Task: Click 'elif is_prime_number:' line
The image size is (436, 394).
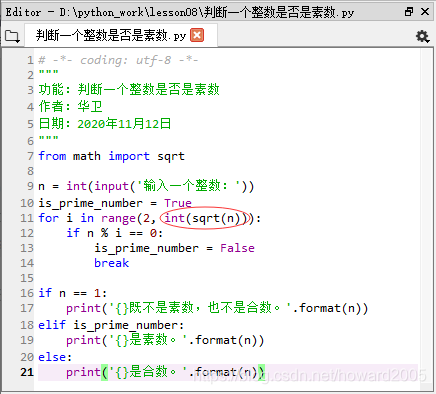Action: [111, 325]
